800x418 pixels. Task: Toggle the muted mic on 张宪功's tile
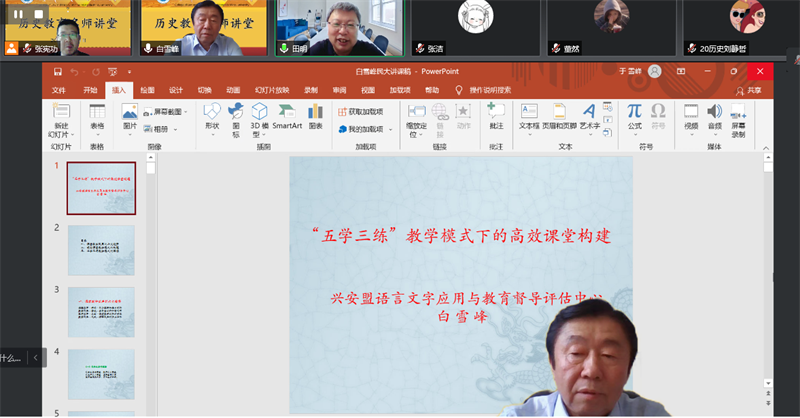click(x=27, y=48)
